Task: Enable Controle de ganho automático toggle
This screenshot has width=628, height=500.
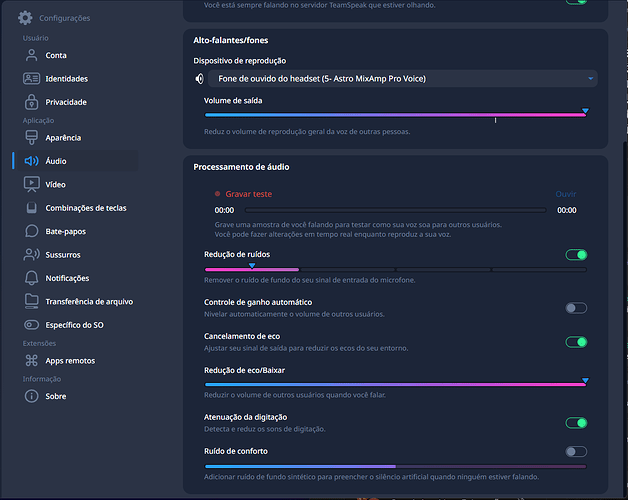Action: click(576, 308)
